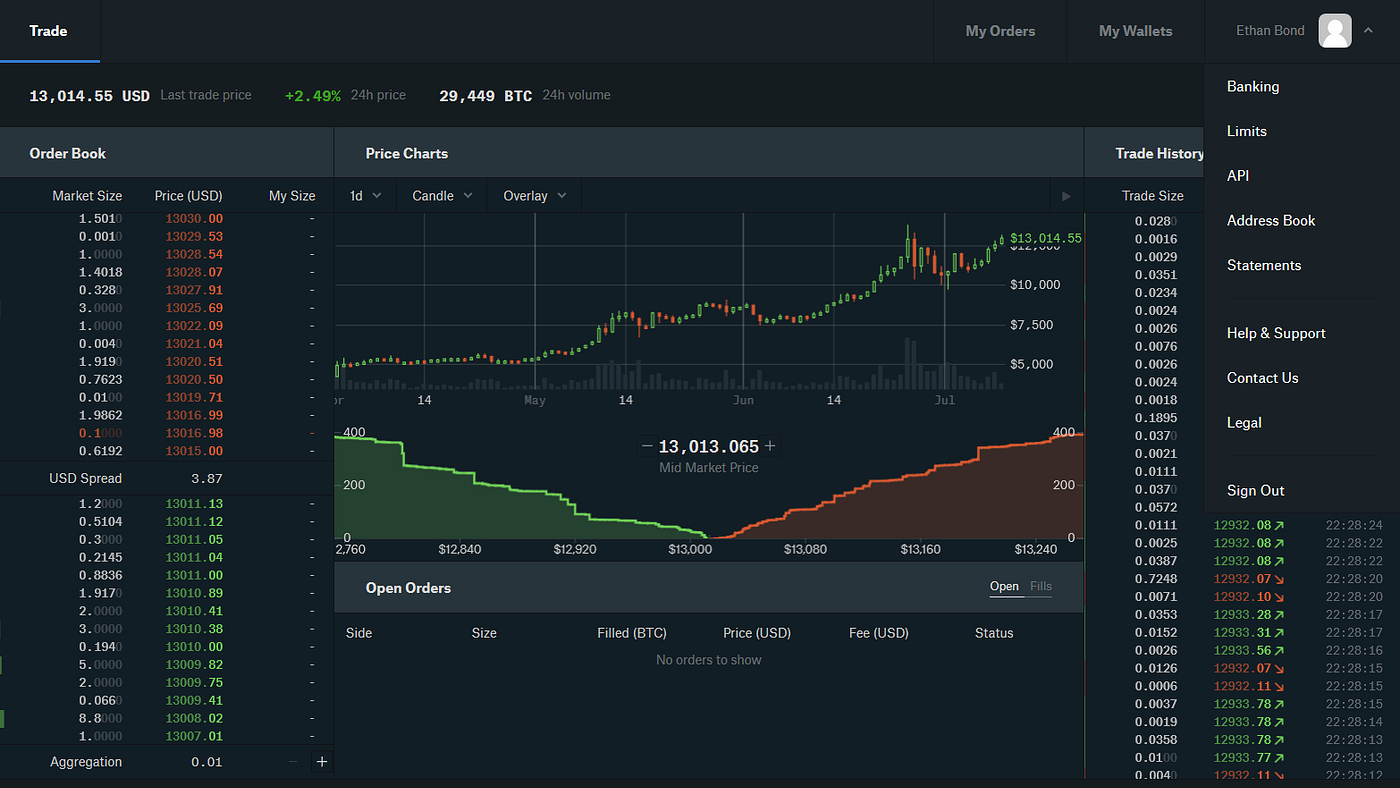This screenshot has width=1400, height=788.
Task: Switch Open Orders view to Fills
Action: pos(1041,586)
